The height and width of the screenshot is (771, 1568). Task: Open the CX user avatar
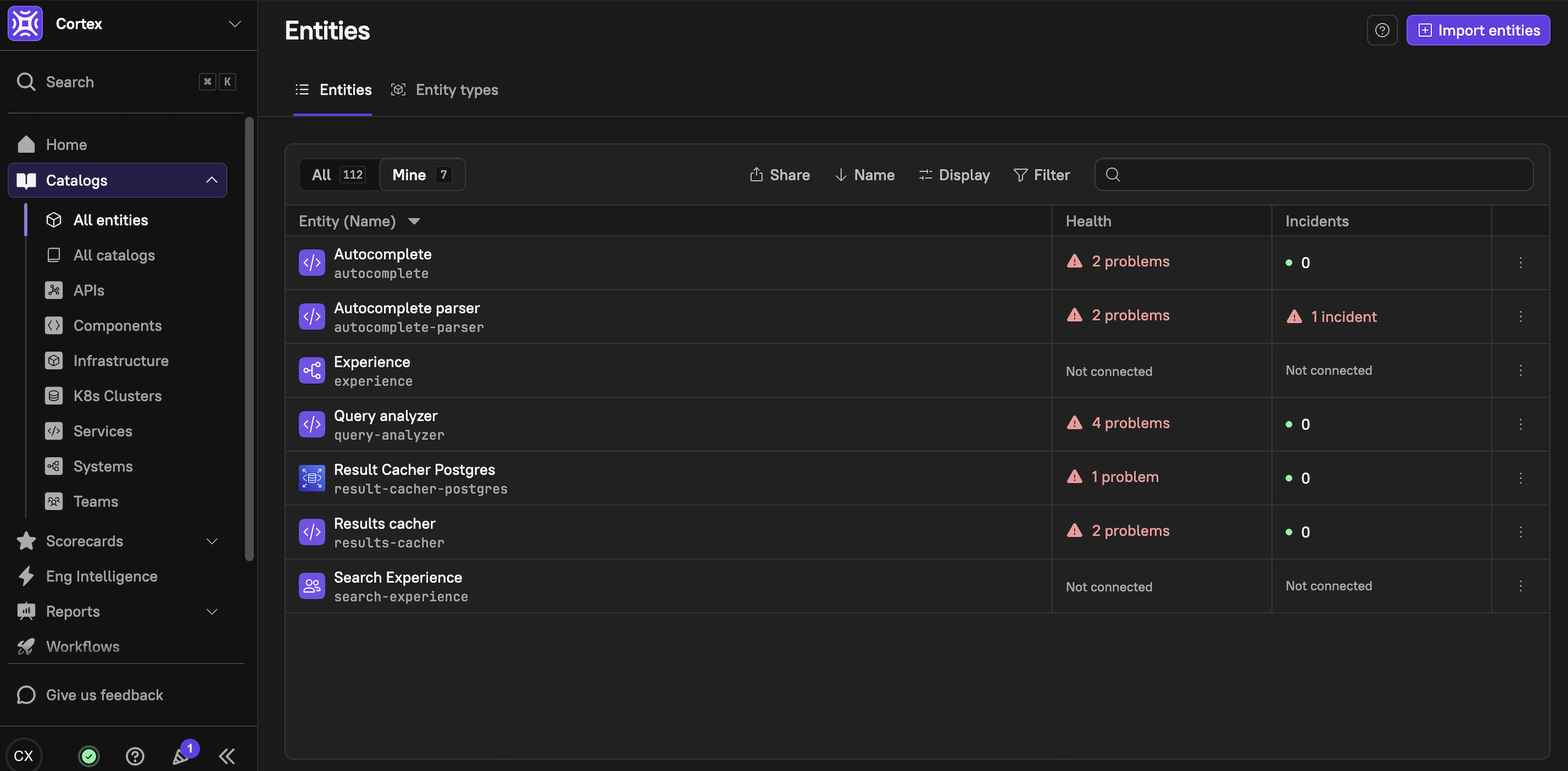[x=24, y=756]
